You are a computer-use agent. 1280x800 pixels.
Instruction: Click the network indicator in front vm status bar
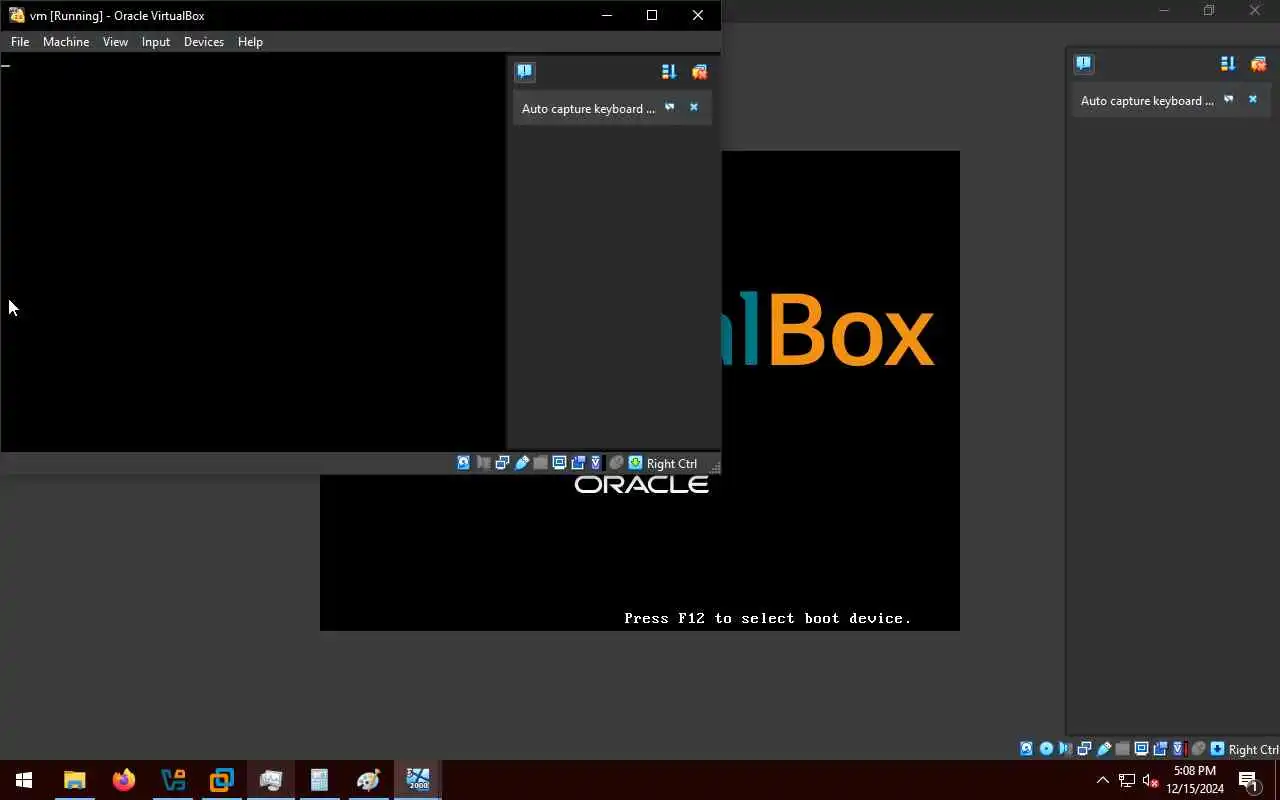502,463
